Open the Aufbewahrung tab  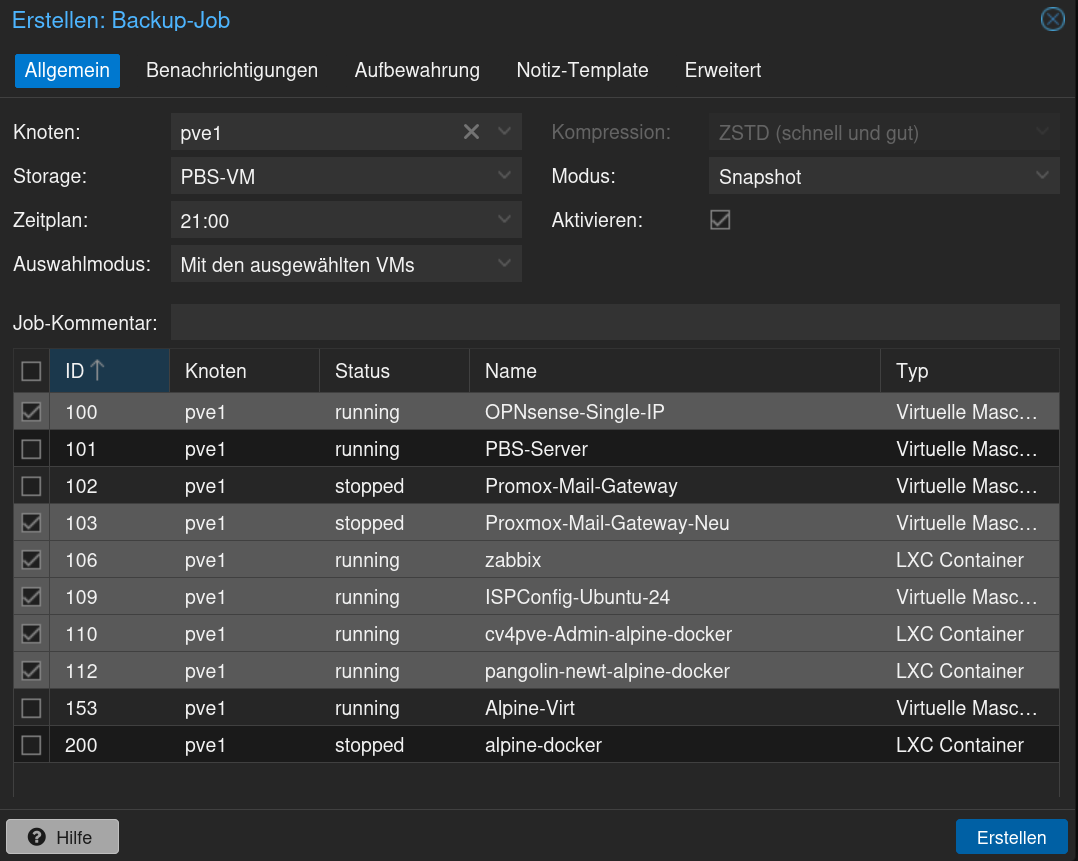[417, 70]
